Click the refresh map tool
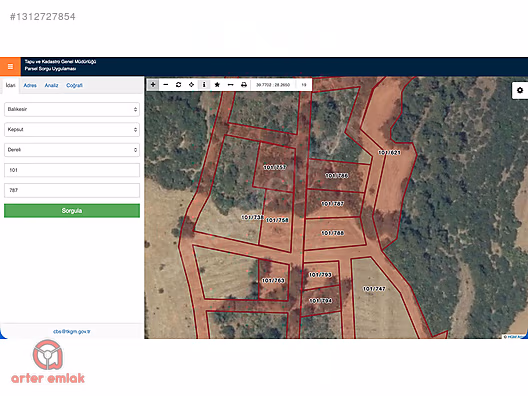 pos(178,85)
